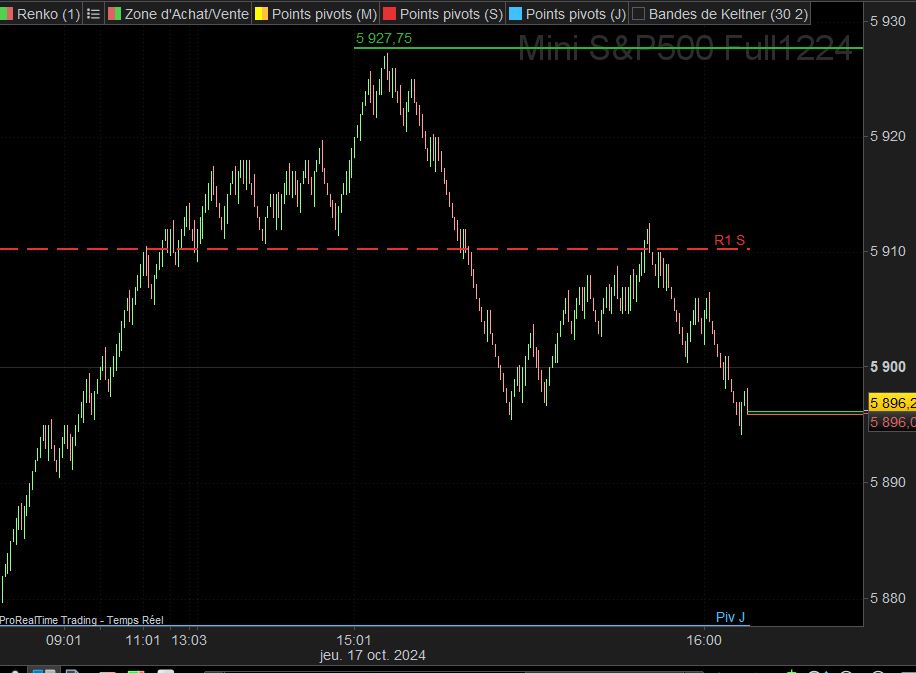Click the 5 920 price axis label

887,136
